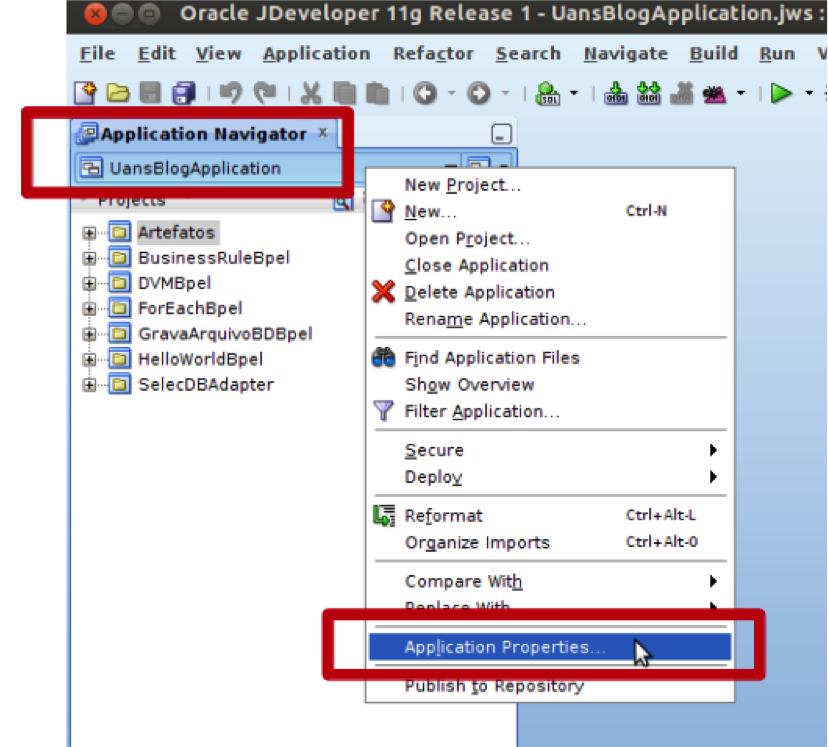Select Rename Application... menu entry

(x=550, y=319)
